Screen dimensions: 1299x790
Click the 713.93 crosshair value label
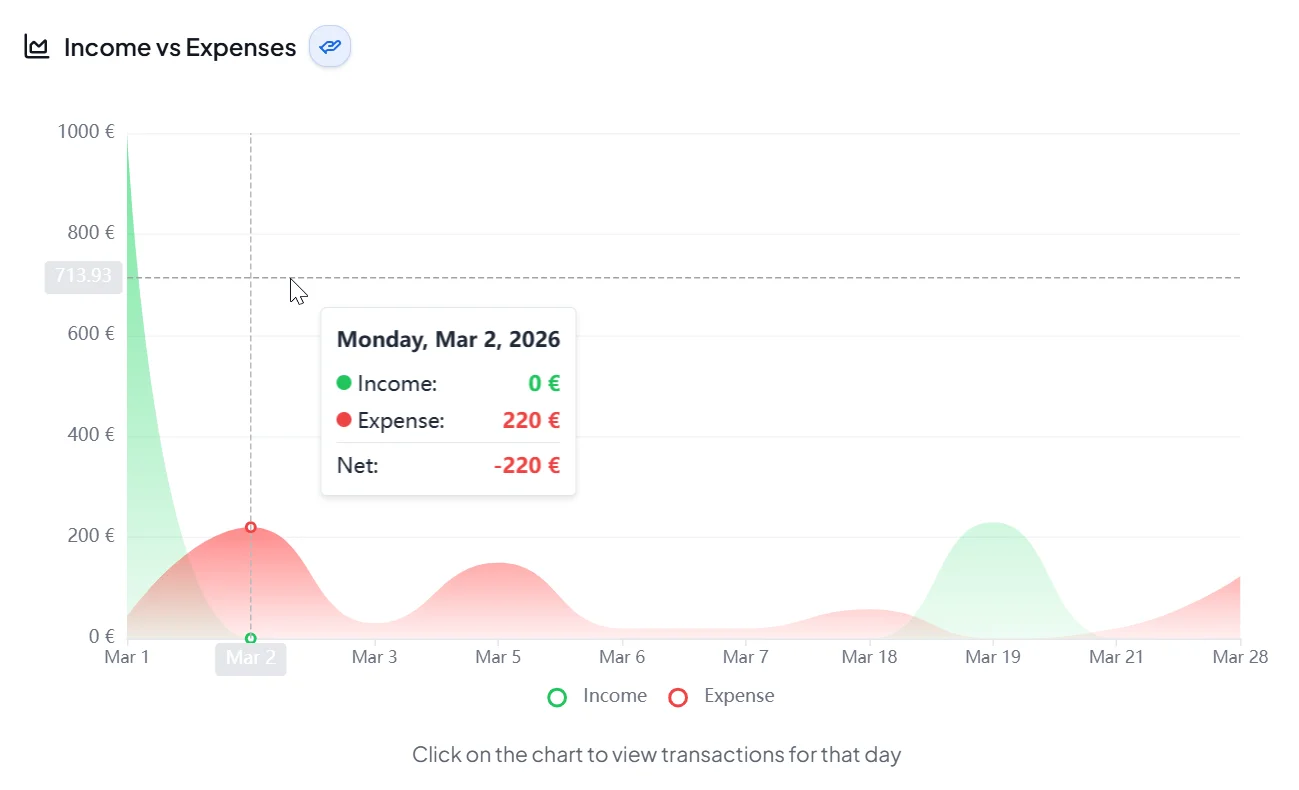tap(83, 276)
